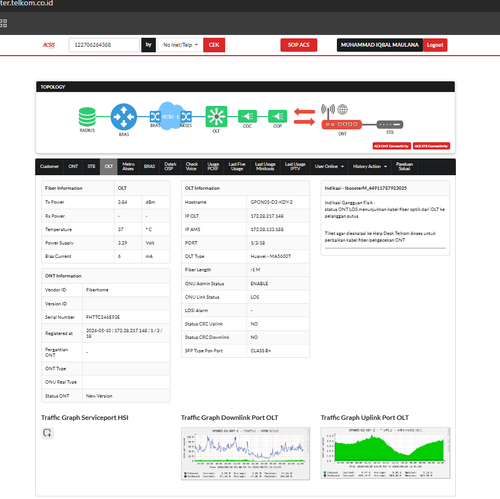Click the Fiber Length value -1 M
This screenshot has height=499, width=500.
[x=255, y=270]
